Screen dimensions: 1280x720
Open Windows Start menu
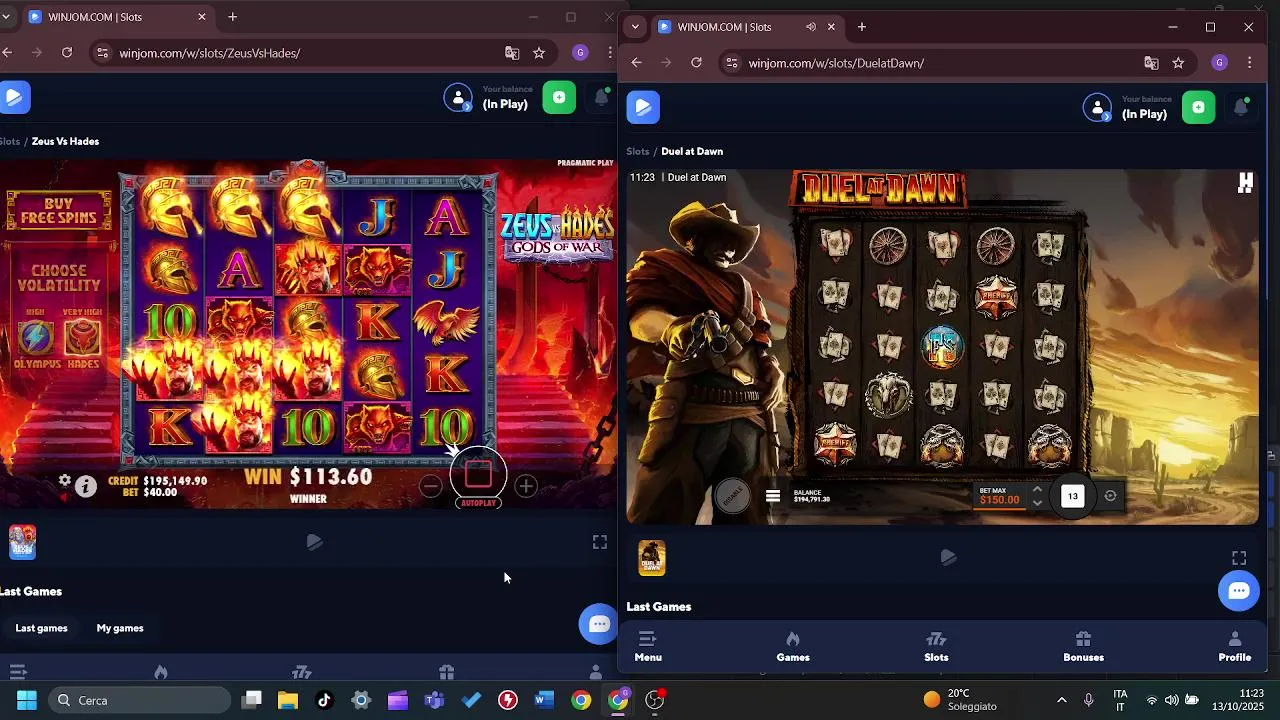(27, 700)
